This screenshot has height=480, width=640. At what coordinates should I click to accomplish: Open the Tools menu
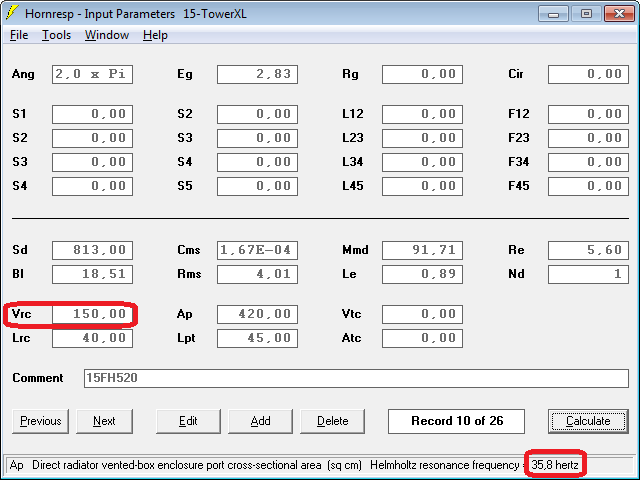point(56,35)
